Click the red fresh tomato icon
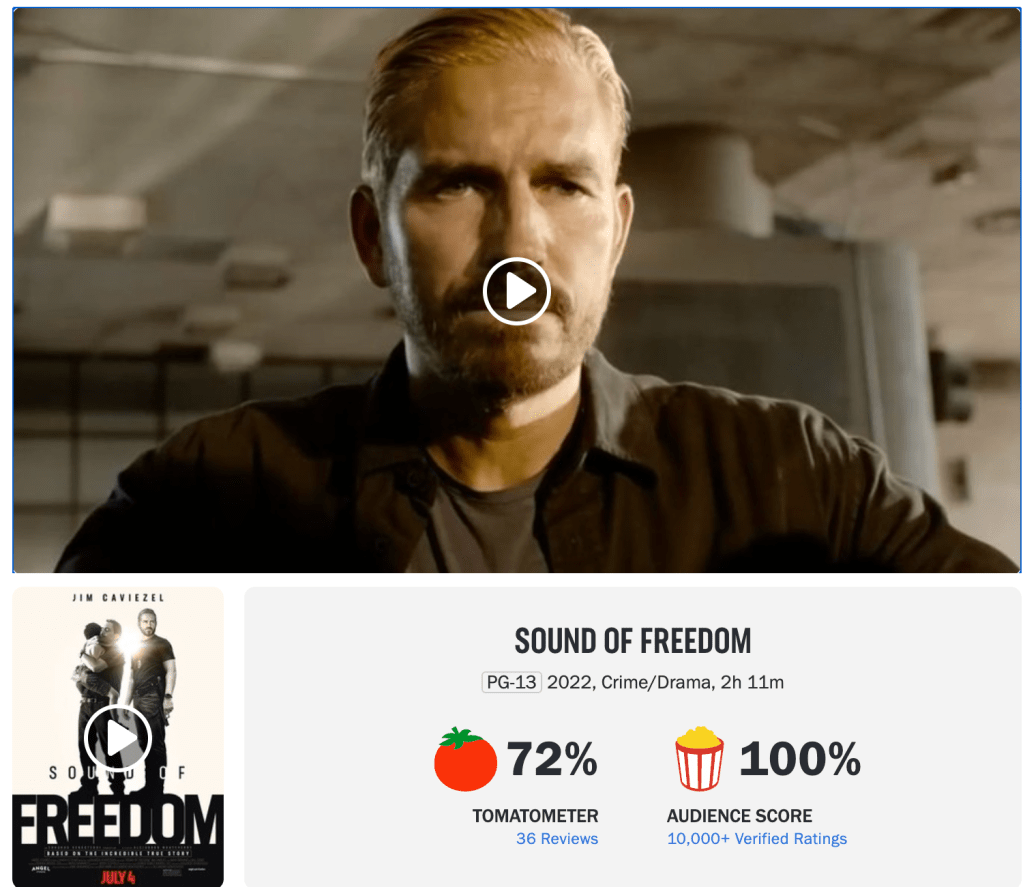Image resolution: width=1023 pixels, height=887 pixels. coord(465,759)
